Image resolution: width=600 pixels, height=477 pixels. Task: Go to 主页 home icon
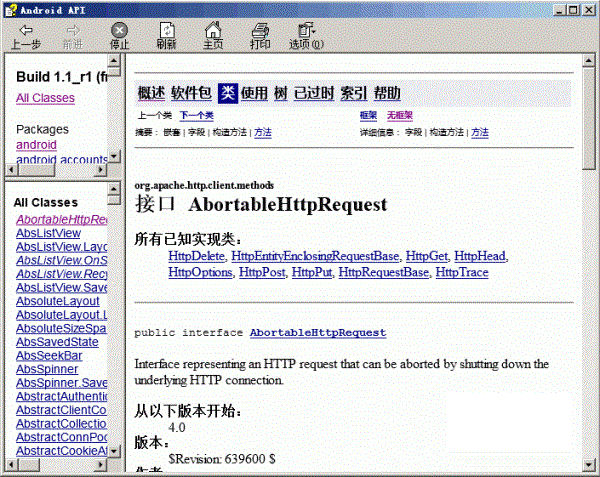click(x=213, y=29)
